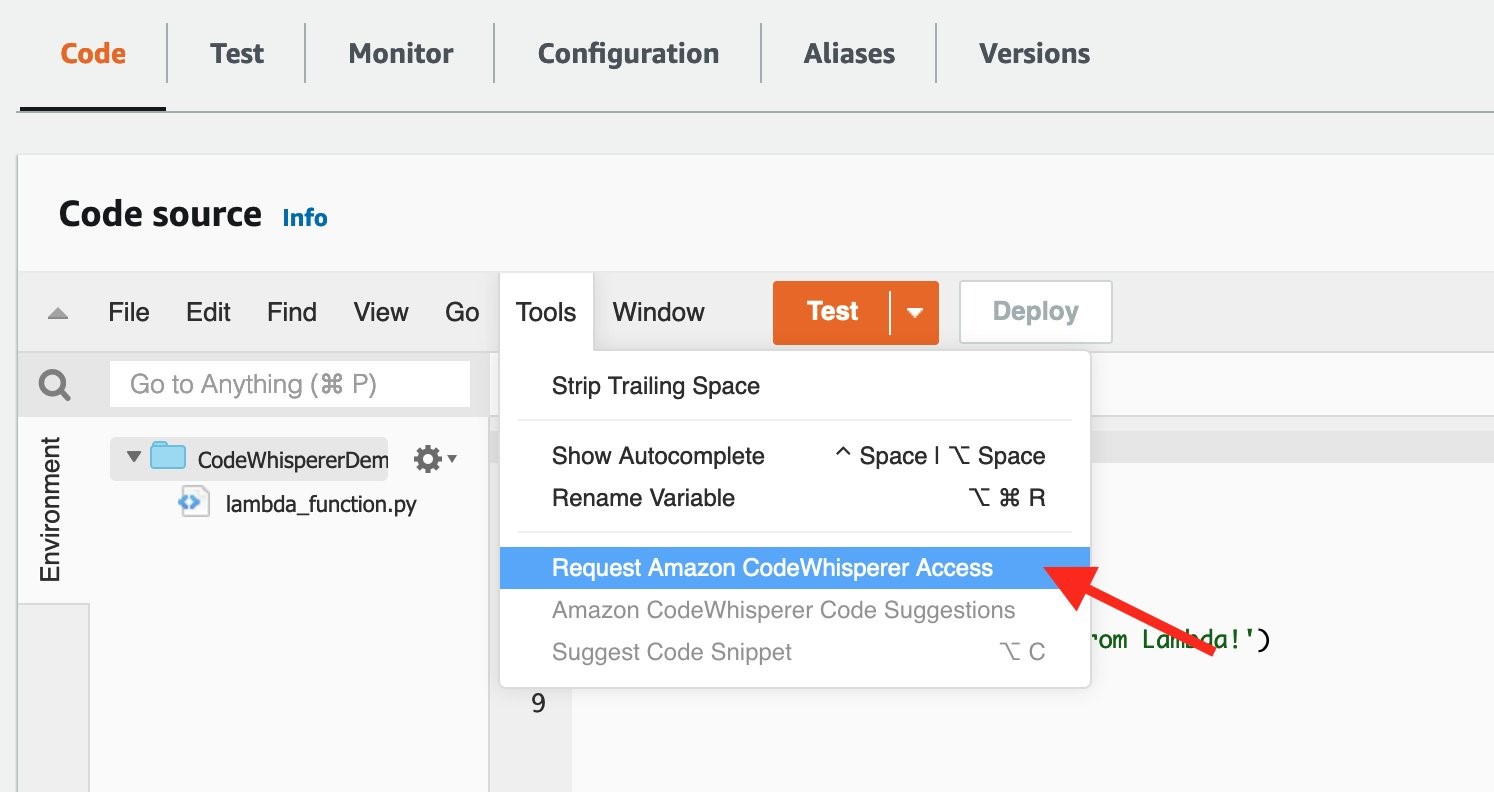The image size is (1494, 792).
Task: Choose Strip Trailing Space from Tools menu
Action: [655, 386]
